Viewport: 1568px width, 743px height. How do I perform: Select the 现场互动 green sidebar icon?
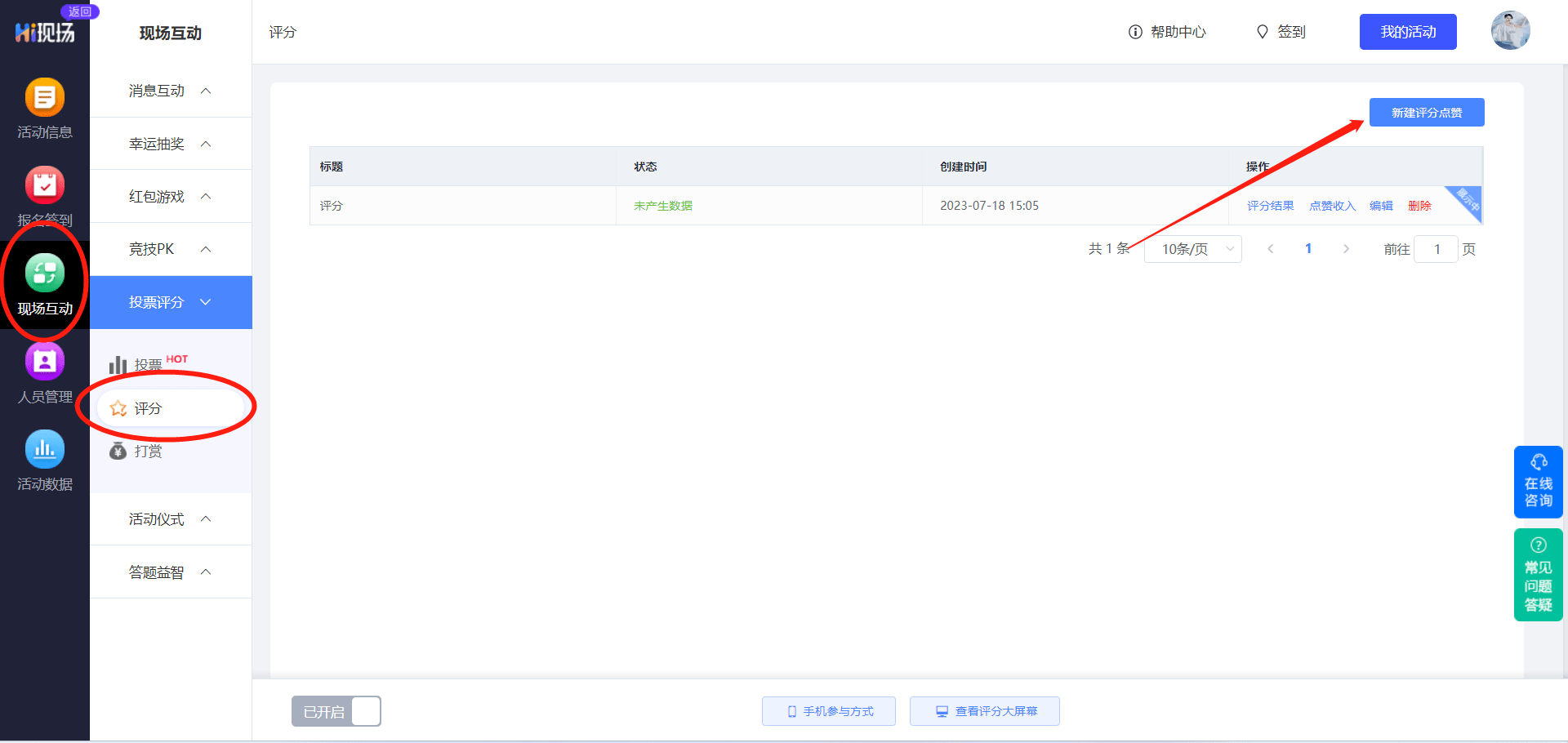[x=45, y=273]
